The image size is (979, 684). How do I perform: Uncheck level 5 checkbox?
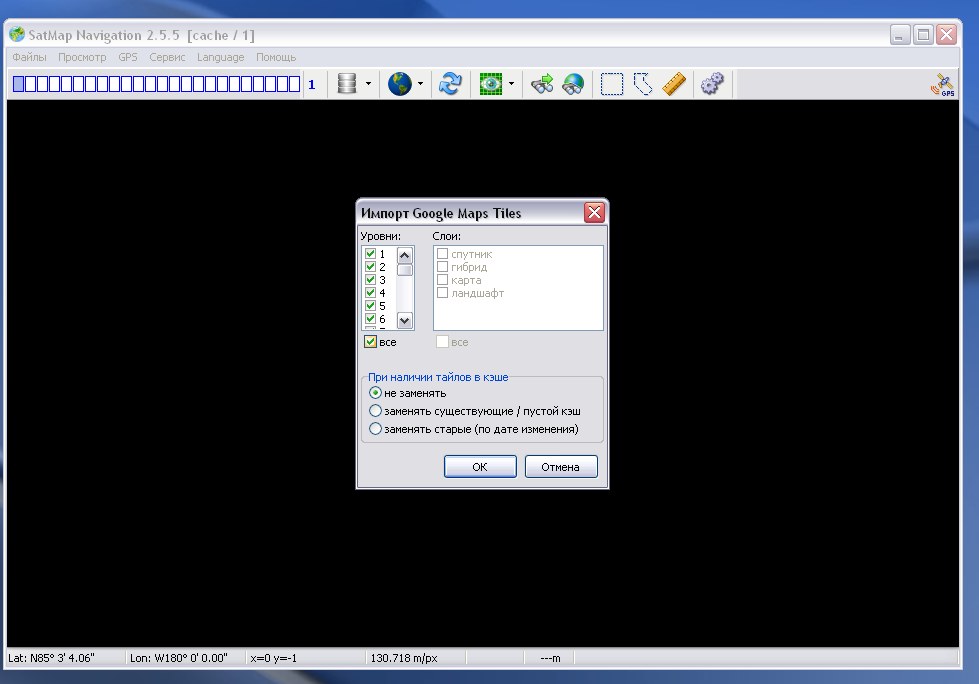pyautogui.click(x=370, y=306)
